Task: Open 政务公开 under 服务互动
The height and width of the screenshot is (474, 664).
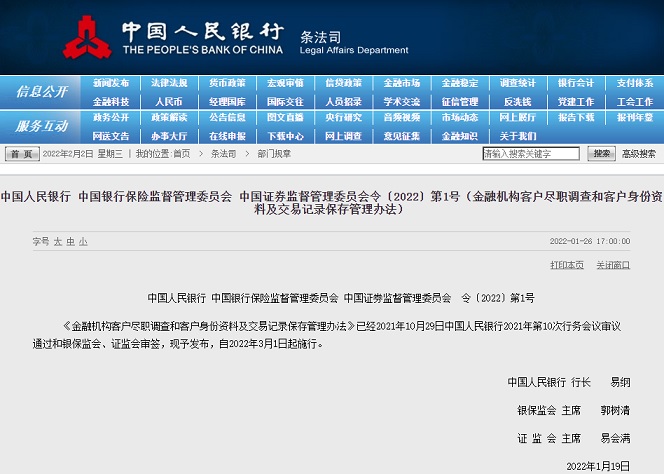Action: tap(111, 117)
